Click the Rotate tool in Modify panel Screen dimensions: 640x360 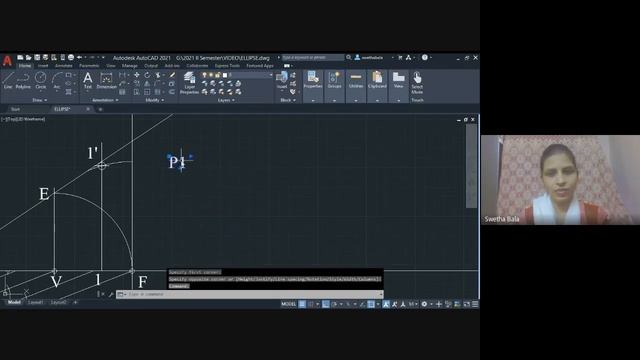147,75
